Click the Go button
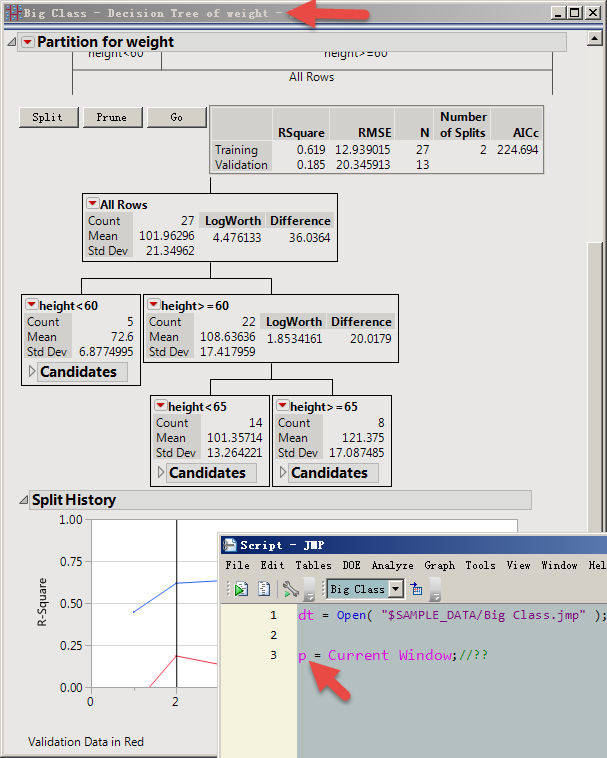Screen dimensions: 607x758 [x=176, y=117]
